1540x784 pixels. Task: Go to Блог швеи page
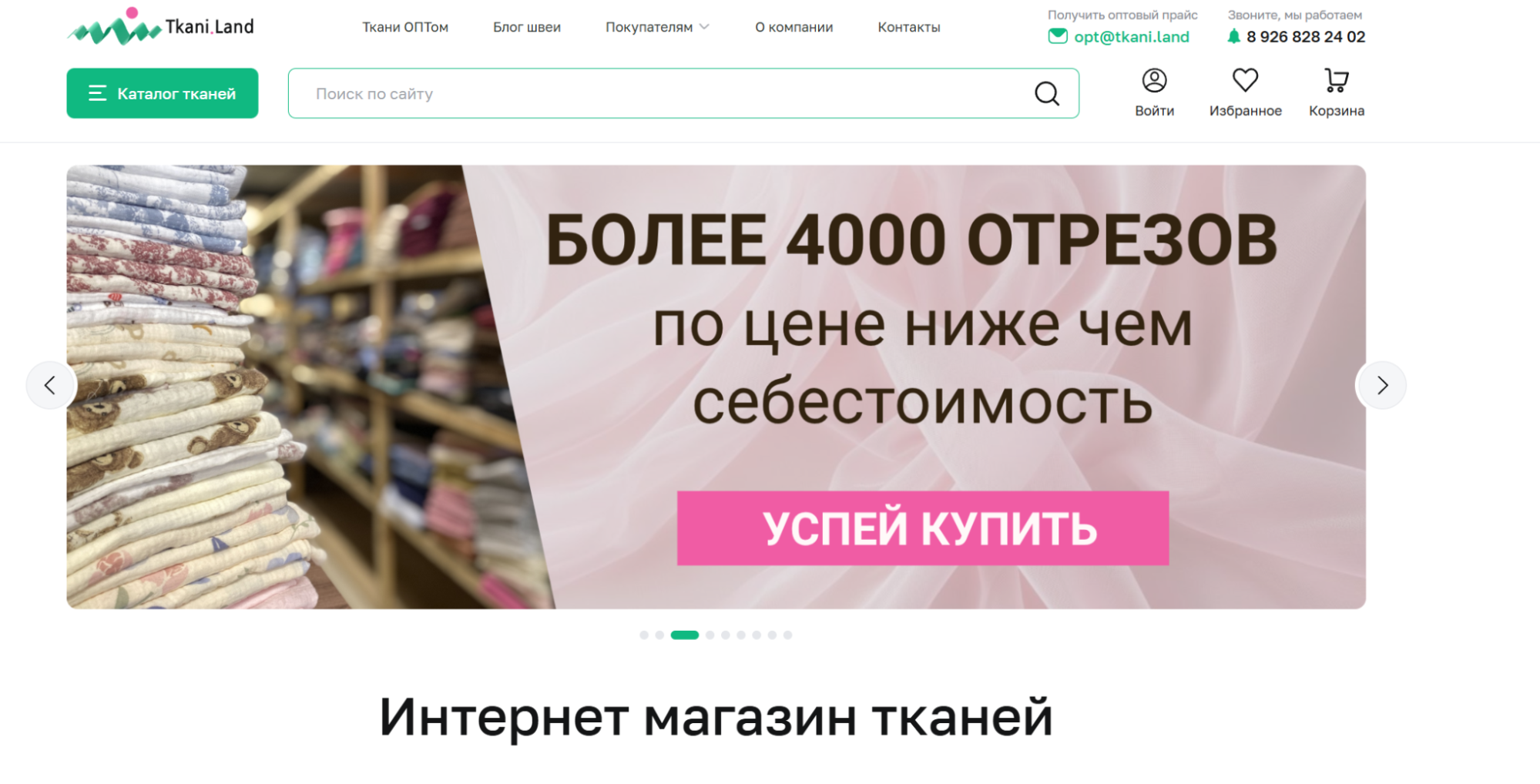click(527, 27)
